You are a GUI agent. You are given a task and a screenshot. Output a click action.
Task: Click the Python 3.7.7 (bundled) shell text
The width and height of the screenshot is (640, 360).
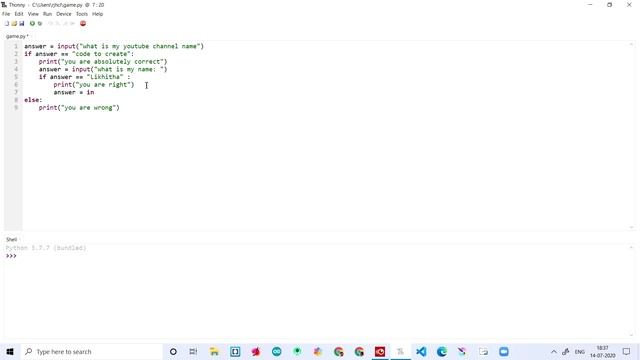[x=46, y=248]
